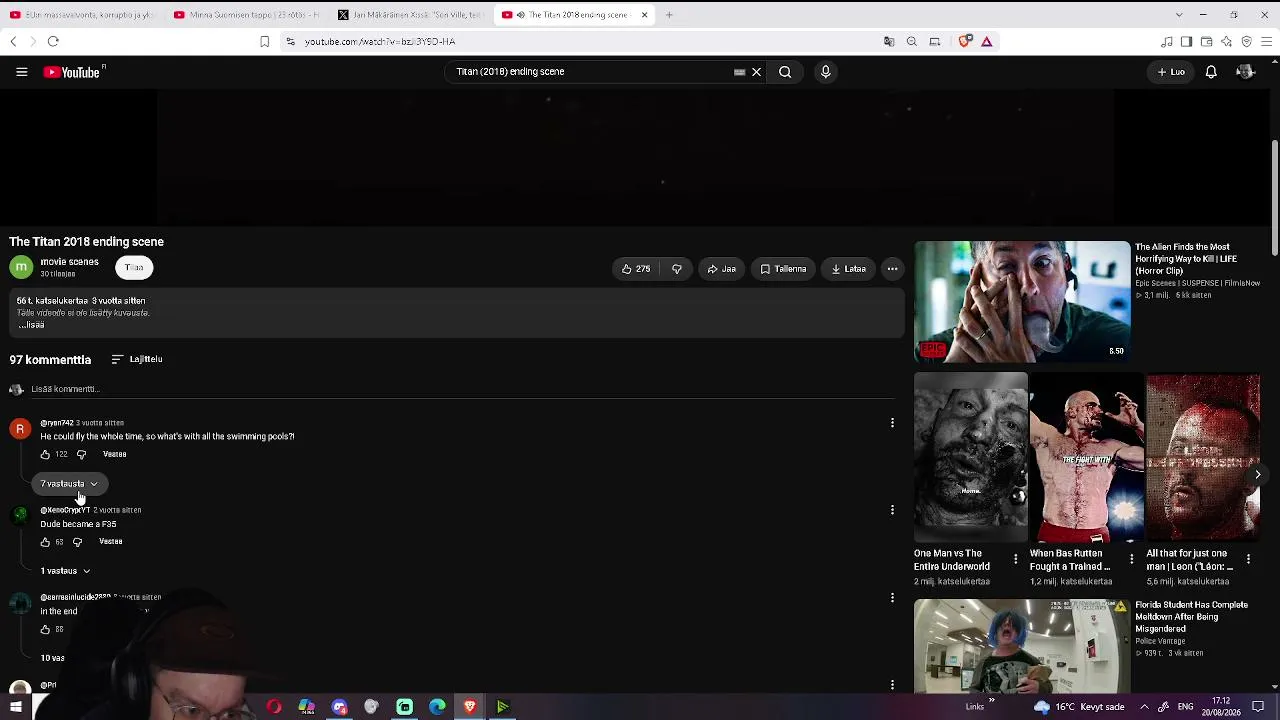
Task: Dislike the swimming pools comment
Action: pos(81,455)
